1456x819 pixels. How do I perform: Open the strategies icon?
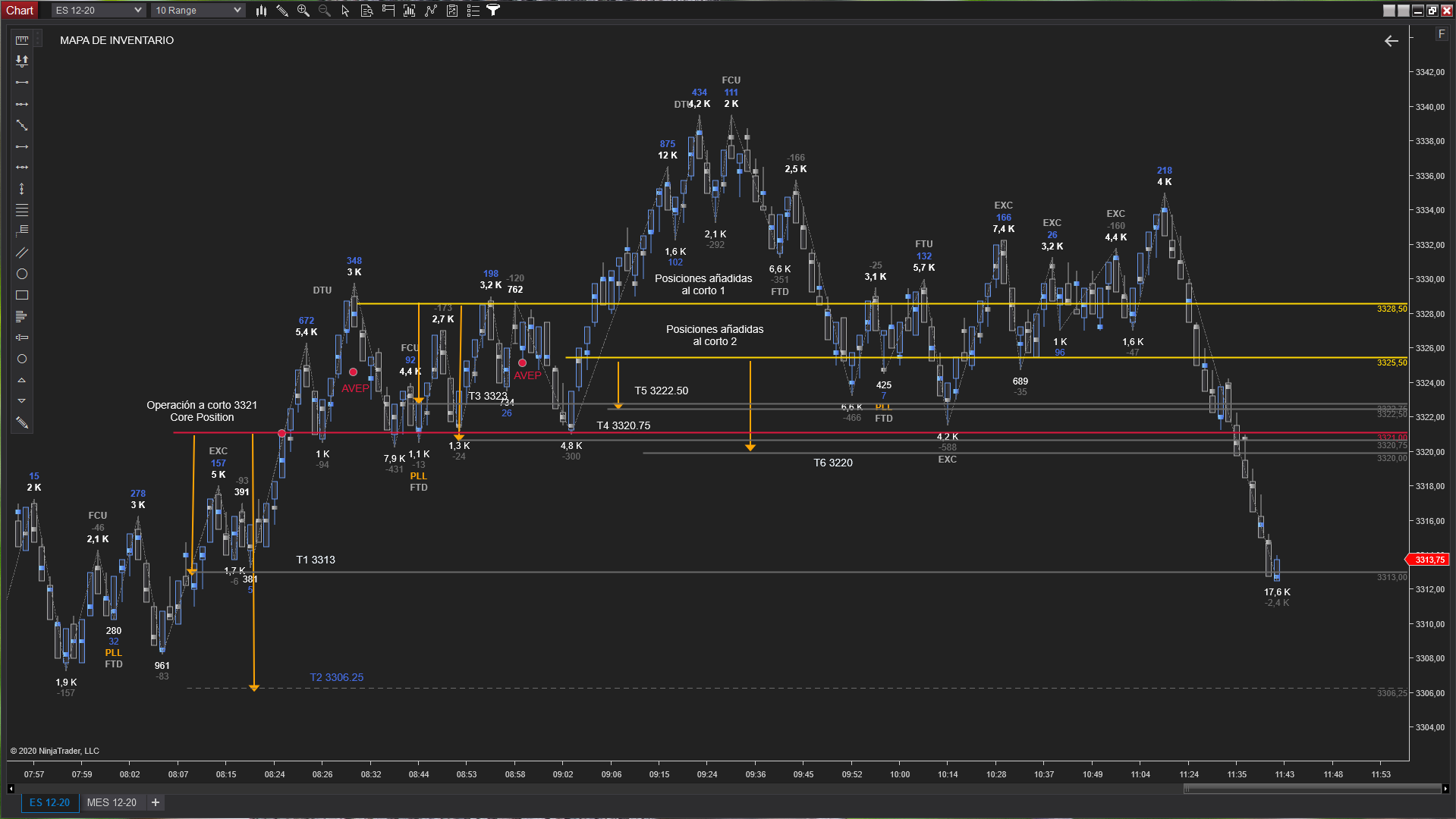[452, 11]
